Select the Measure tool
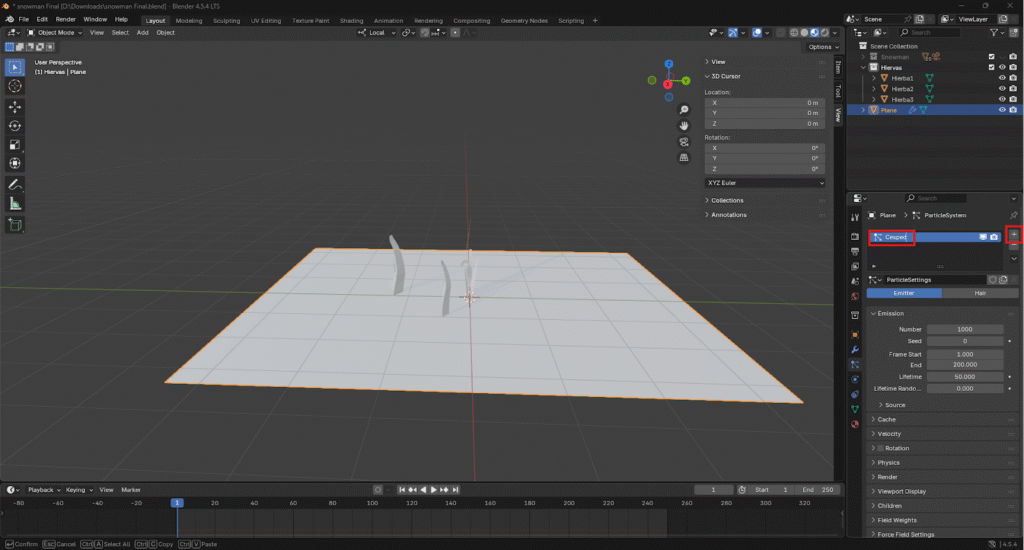The width and height of the screenshot is (1024, 550). point(15,203)
